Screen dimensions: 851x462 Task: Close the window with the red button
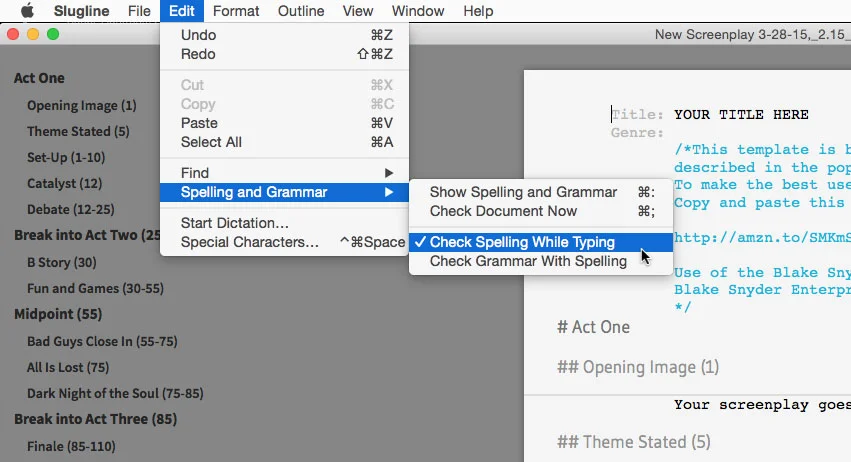point(13,34)
